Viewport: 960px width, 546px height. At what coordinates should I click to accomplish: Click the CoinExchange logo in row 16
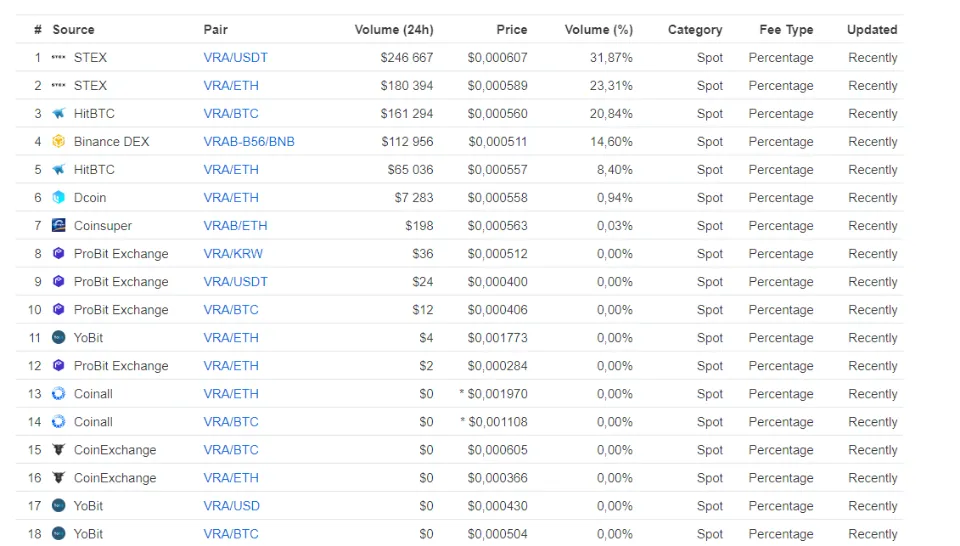(x=58, y=478)
